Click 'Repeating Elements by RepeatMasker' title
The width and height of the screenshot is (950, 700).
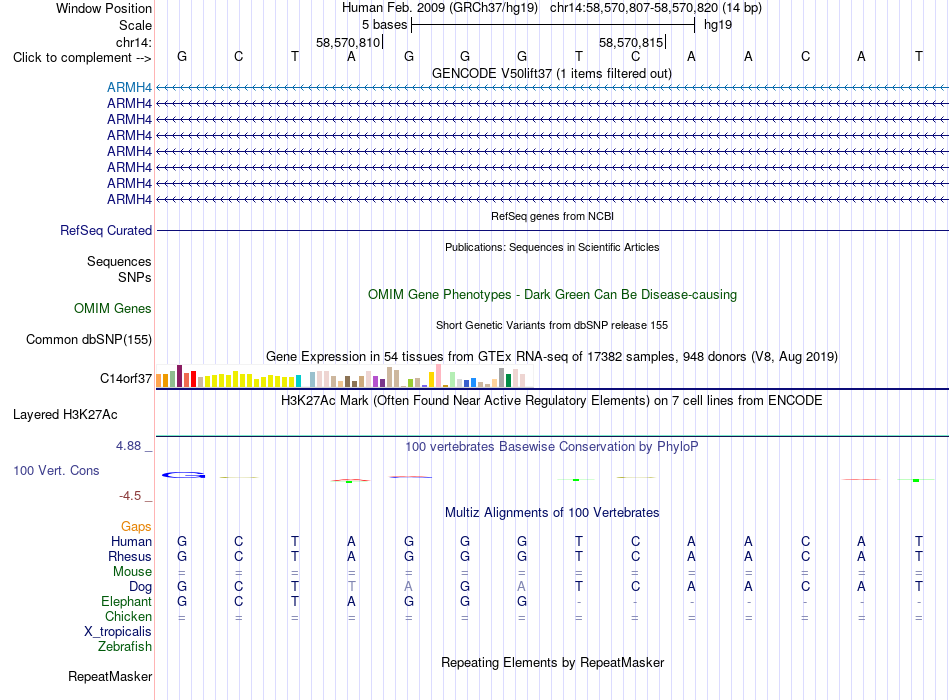pos(553,662)
